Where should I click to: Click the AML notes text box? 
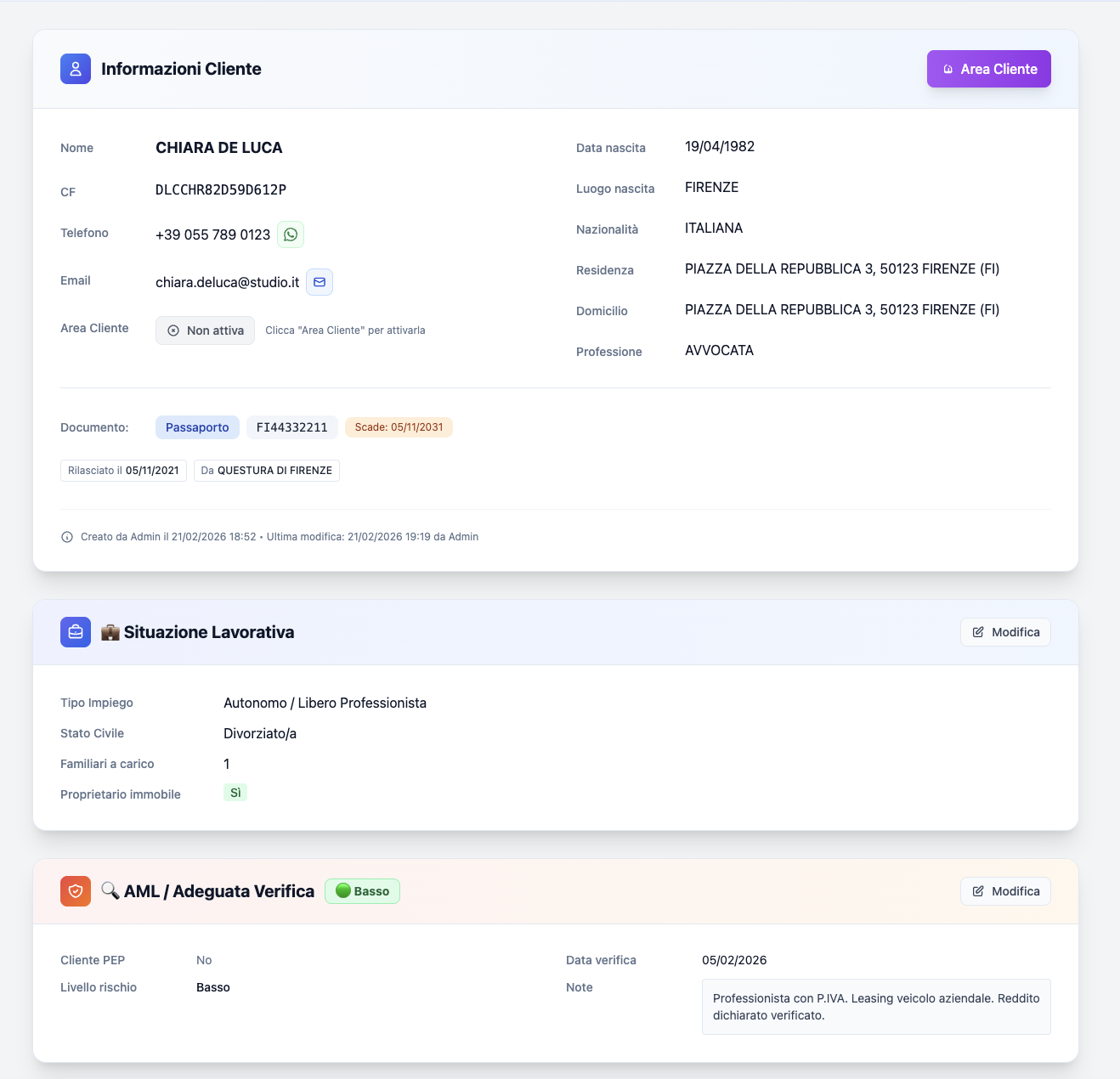(875, 1007)
